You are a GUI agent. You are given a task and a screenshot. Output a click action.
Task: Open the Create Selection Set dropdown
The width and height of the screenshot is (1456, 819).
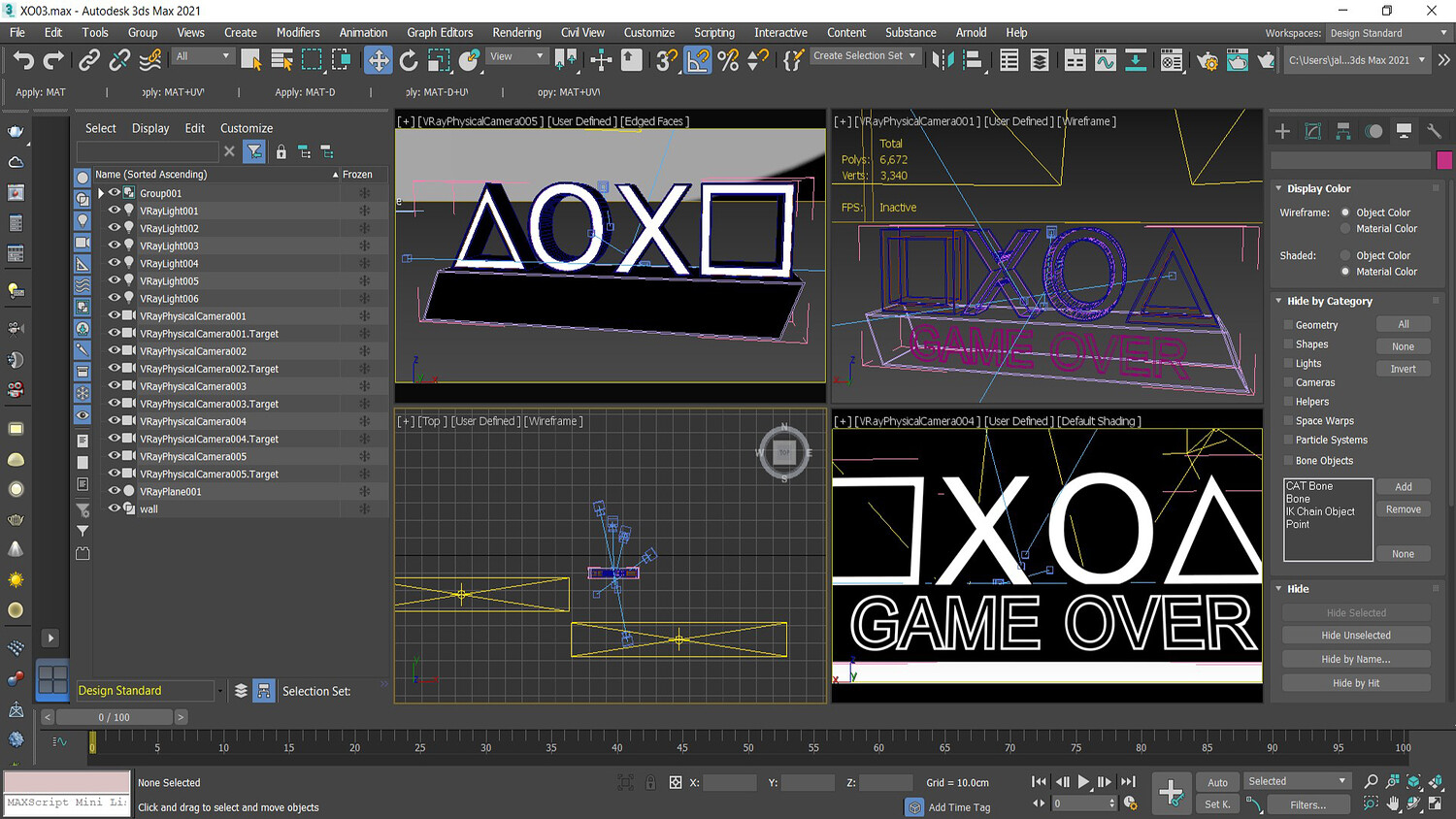(864, 56)
